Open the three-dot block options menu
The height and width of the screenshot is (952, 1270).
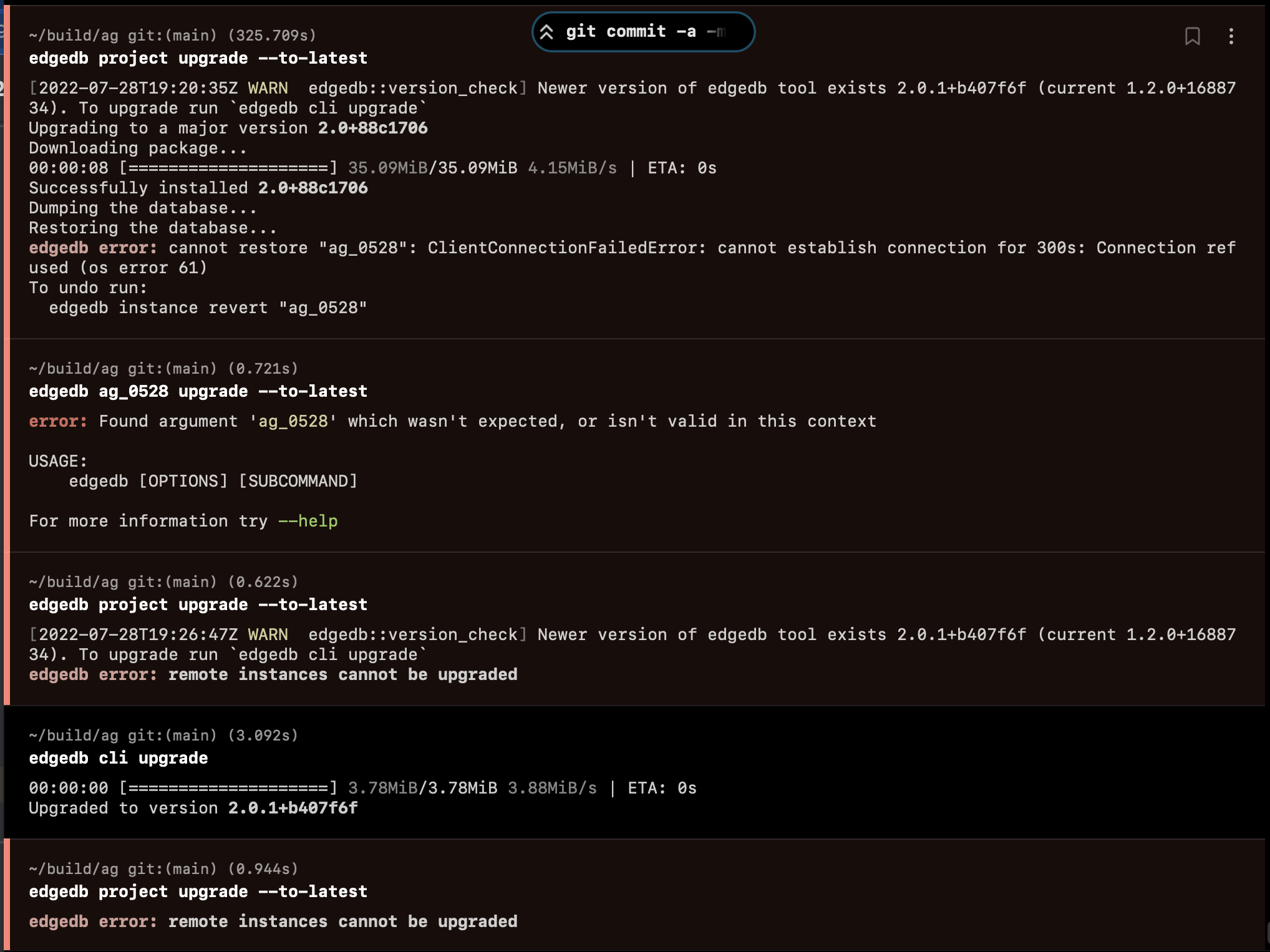(x=1231, y=36)
